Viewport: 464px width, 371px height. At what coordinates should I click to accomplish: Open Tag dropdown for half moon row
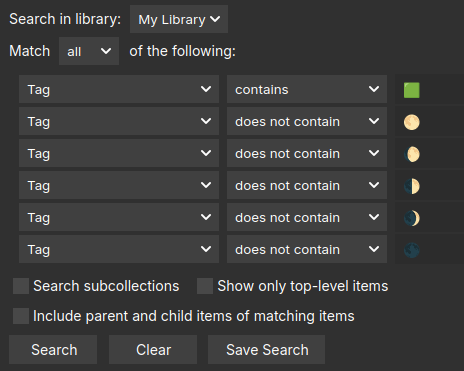[x=119, y=185]
